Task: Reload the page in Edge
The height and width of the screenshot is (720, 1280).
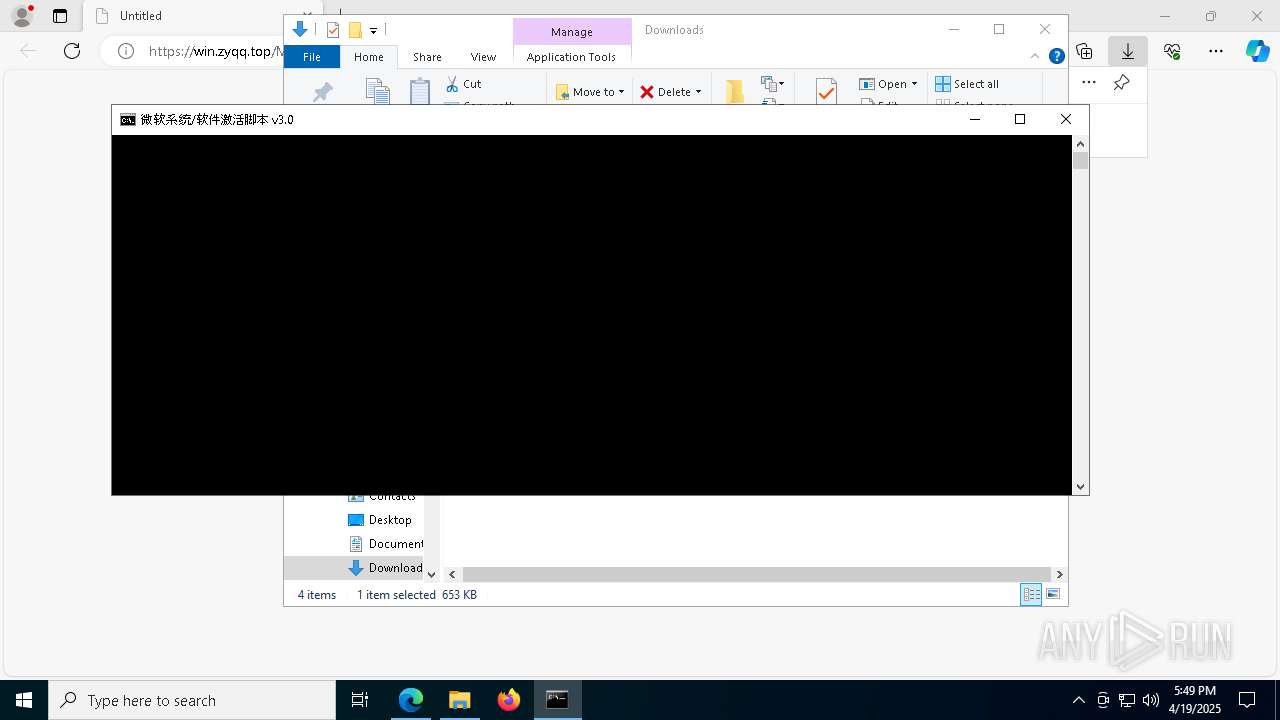Action: click(72, 51)
